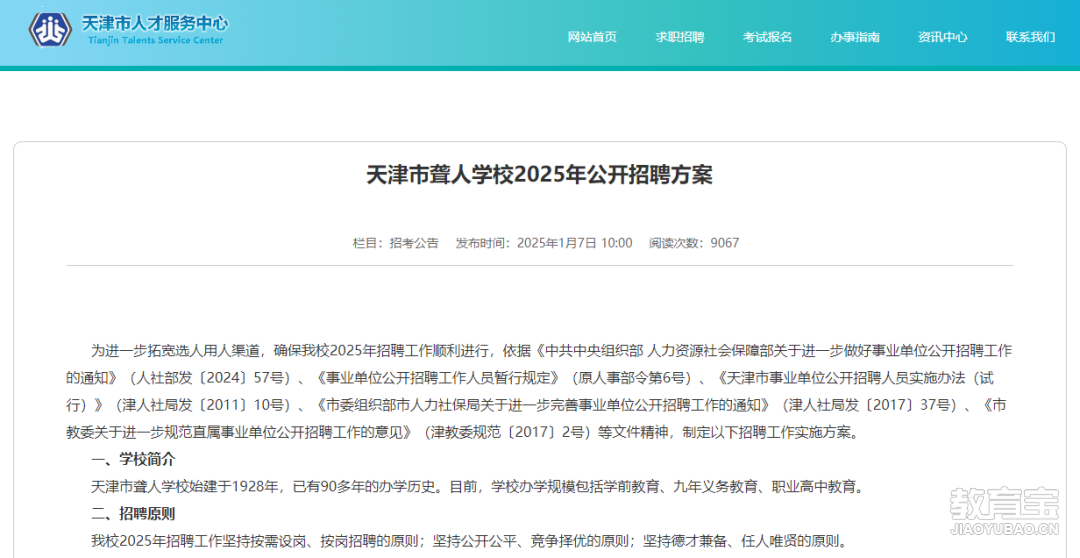Click the 栏目：招考公告 category label
Viewport: 1080px width, 558px height.
(396, 242)
